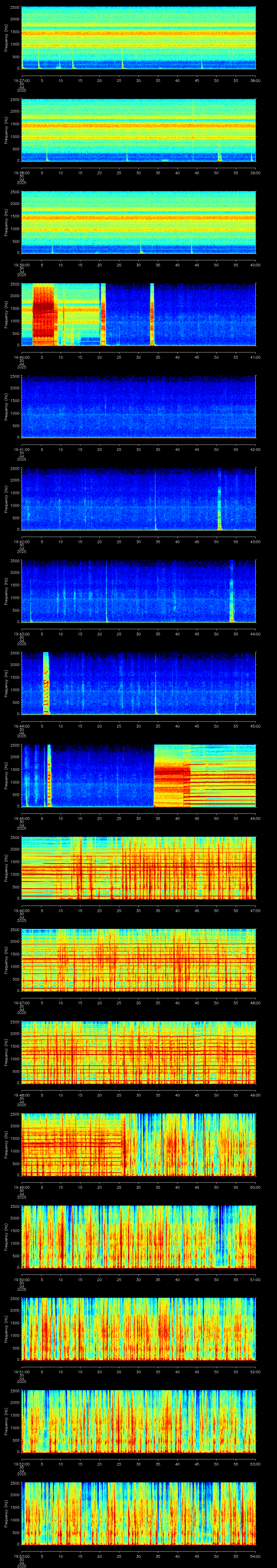Click the spectrogram panel starting at 19:41:00
Screen dimensions: 277x1568
tap(139, 407)
